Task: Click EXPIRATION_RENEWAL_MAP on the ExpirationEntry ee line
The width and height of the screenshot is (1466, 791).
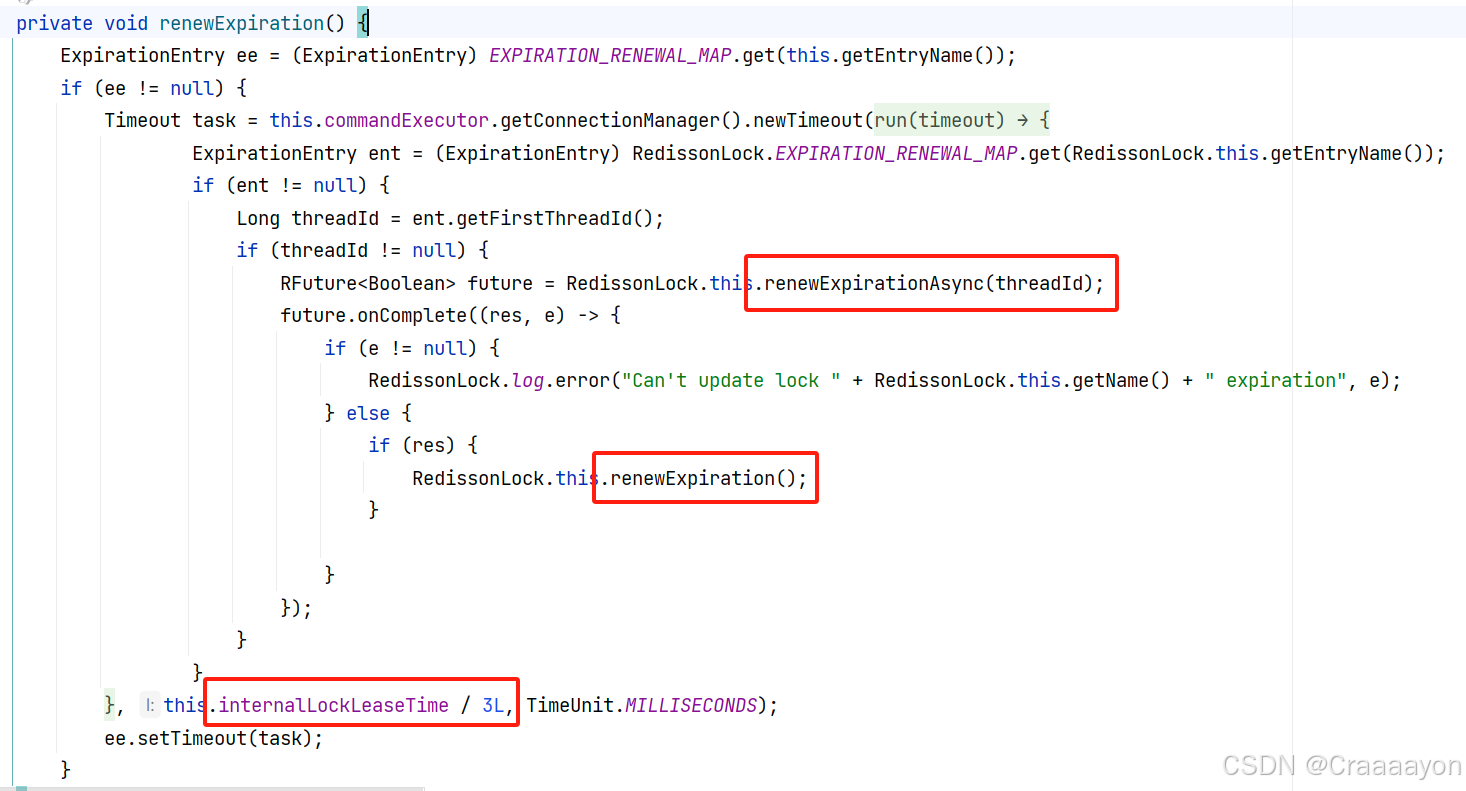Action: click(x=610, y=55)
